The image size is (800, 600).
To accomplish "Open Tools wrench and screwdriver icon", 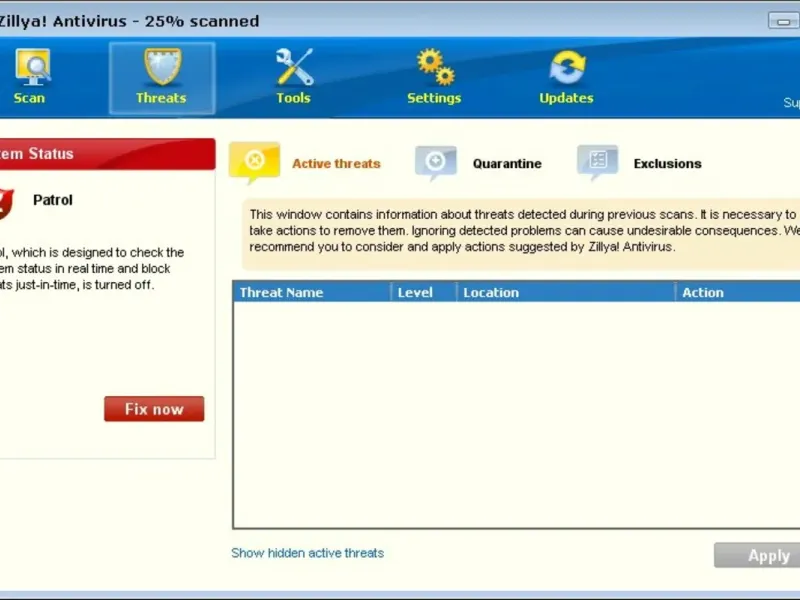I will click(x=294, y=67).
